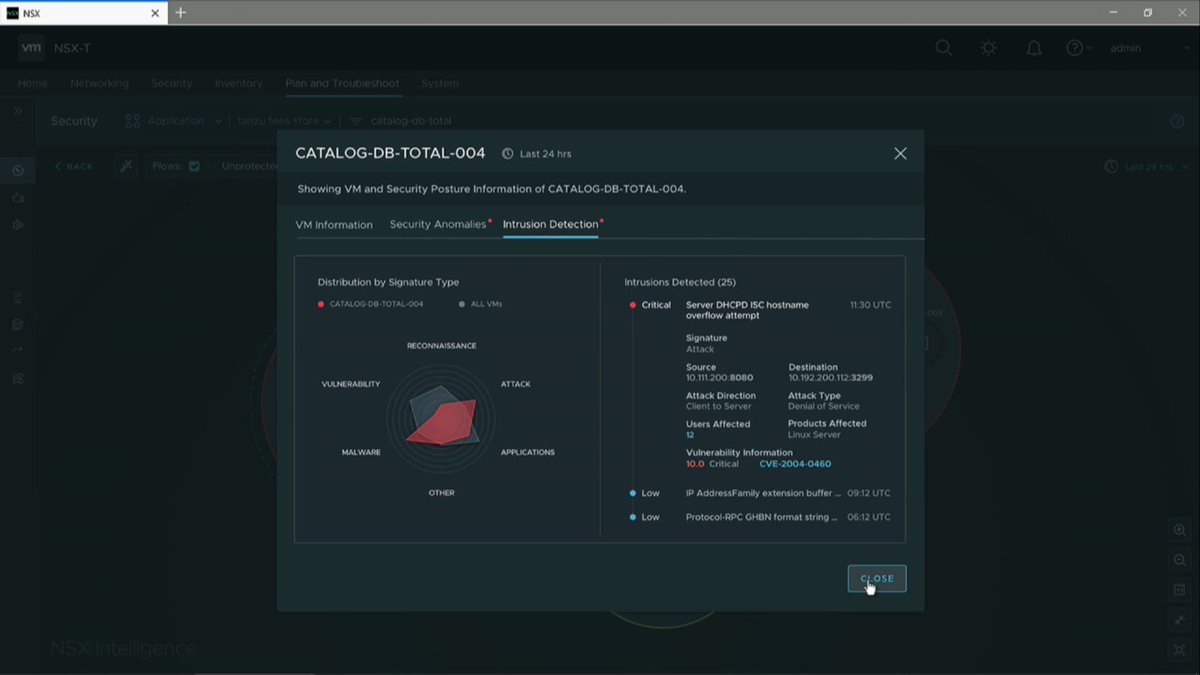Click the clock icon beside dialog title
The image size is (1200, 675).
[508, 154]
